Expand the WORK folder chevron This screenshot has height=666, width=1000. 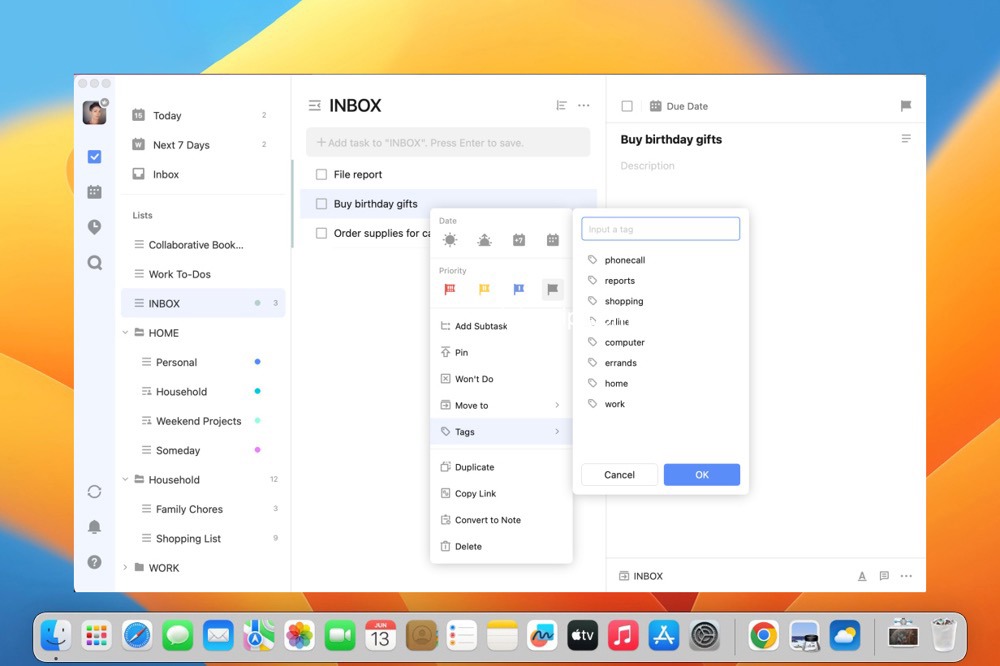point(125,567)
